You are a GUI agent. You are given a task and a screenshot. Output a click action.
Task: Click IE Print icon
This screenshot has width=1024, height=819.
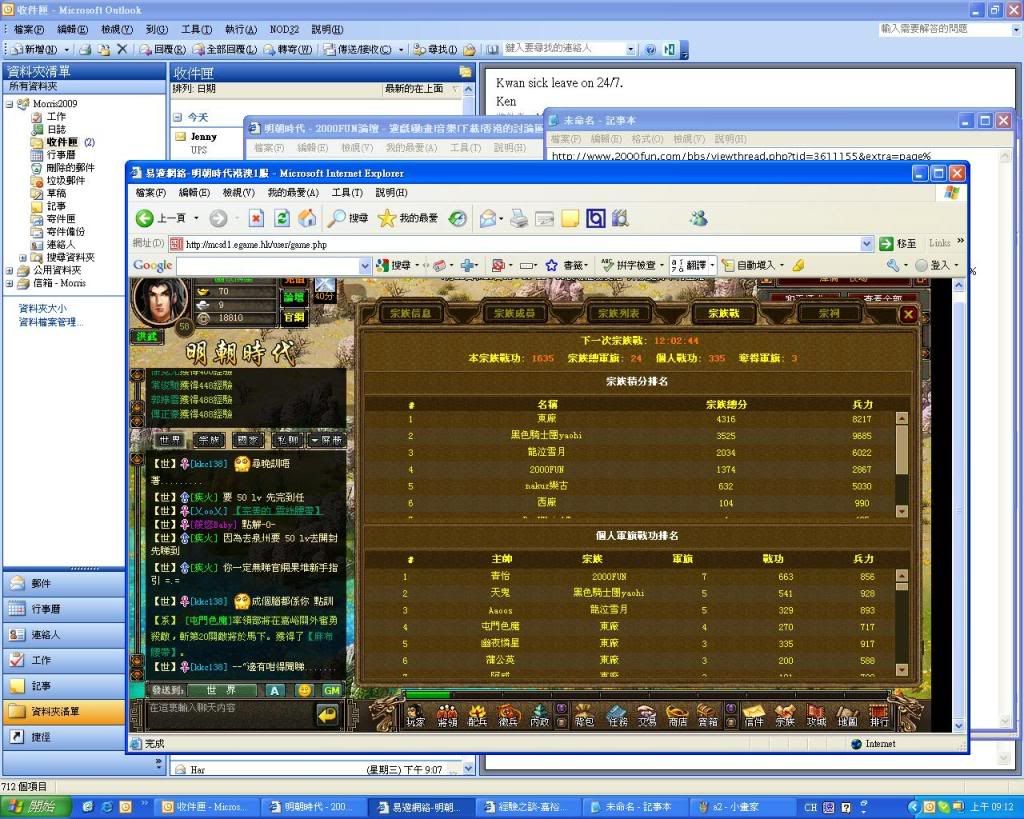519,218
